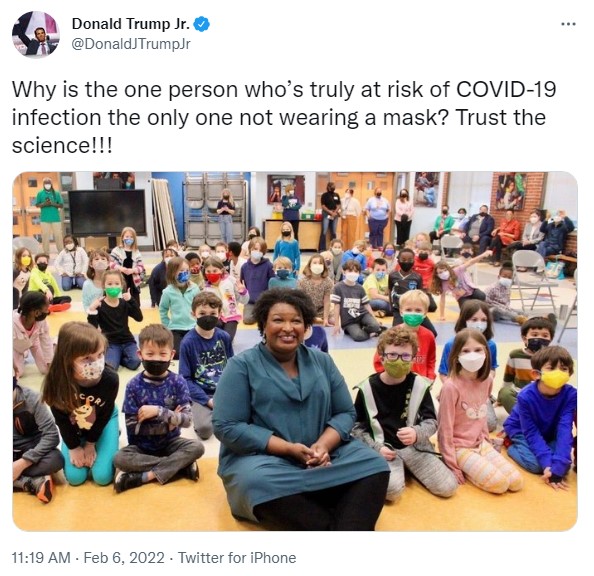Click the Feb 6, 2022 date

124,558
